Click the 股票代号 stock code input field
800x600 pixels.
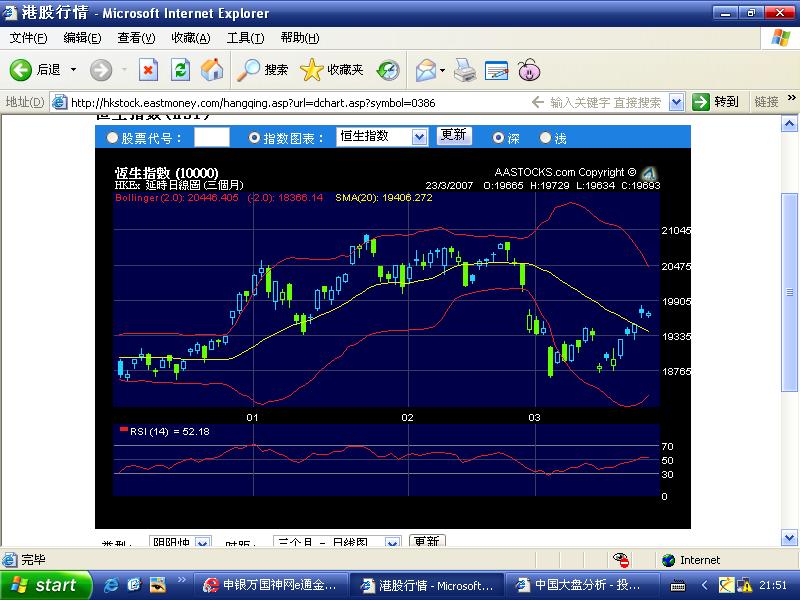click(x=212, y=137)
